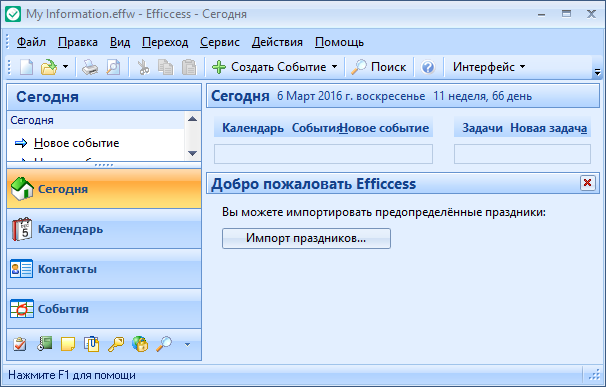Expand the Open folder dropdown arrow

point(65,67)
